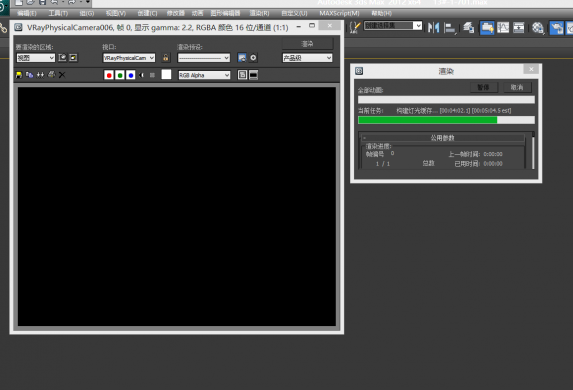Open the MAXScript(M) menu
The image size is (573, 390).
click(339, 13)
